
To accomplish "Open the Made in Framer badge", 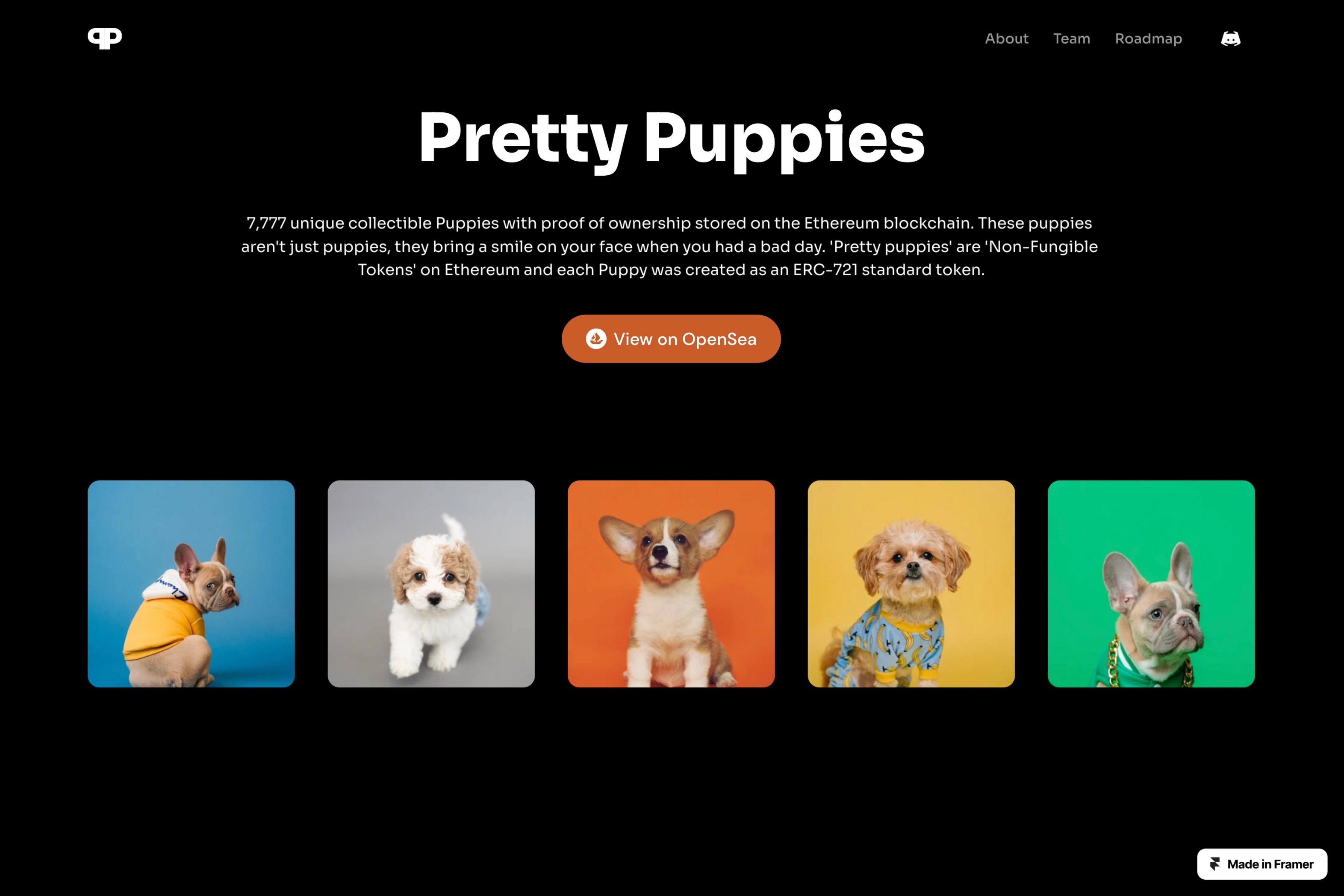I will (x=1262, y=864).
